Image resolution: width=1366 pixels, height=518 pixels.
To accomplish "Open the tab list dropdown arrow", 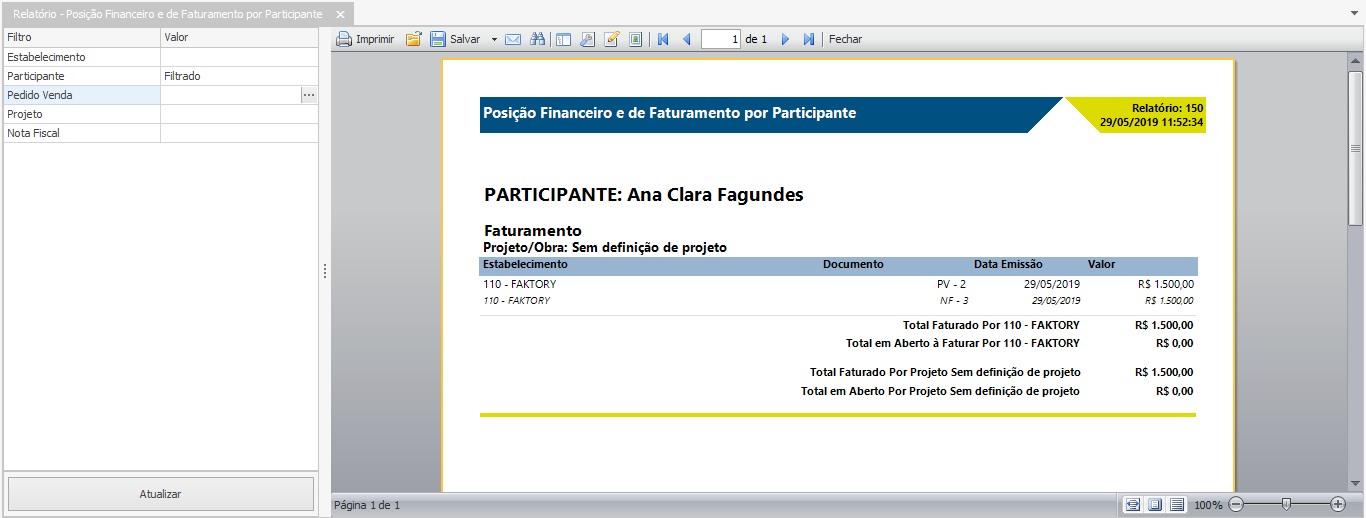I will pyautogui.click(x=1353, y=13).
